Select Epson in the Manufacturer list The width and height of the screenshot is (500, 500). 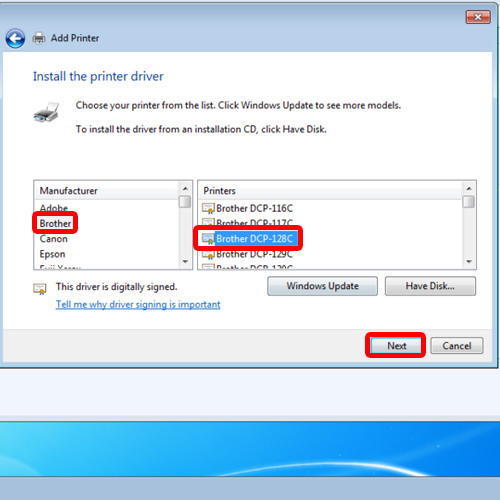click(52, 254)
